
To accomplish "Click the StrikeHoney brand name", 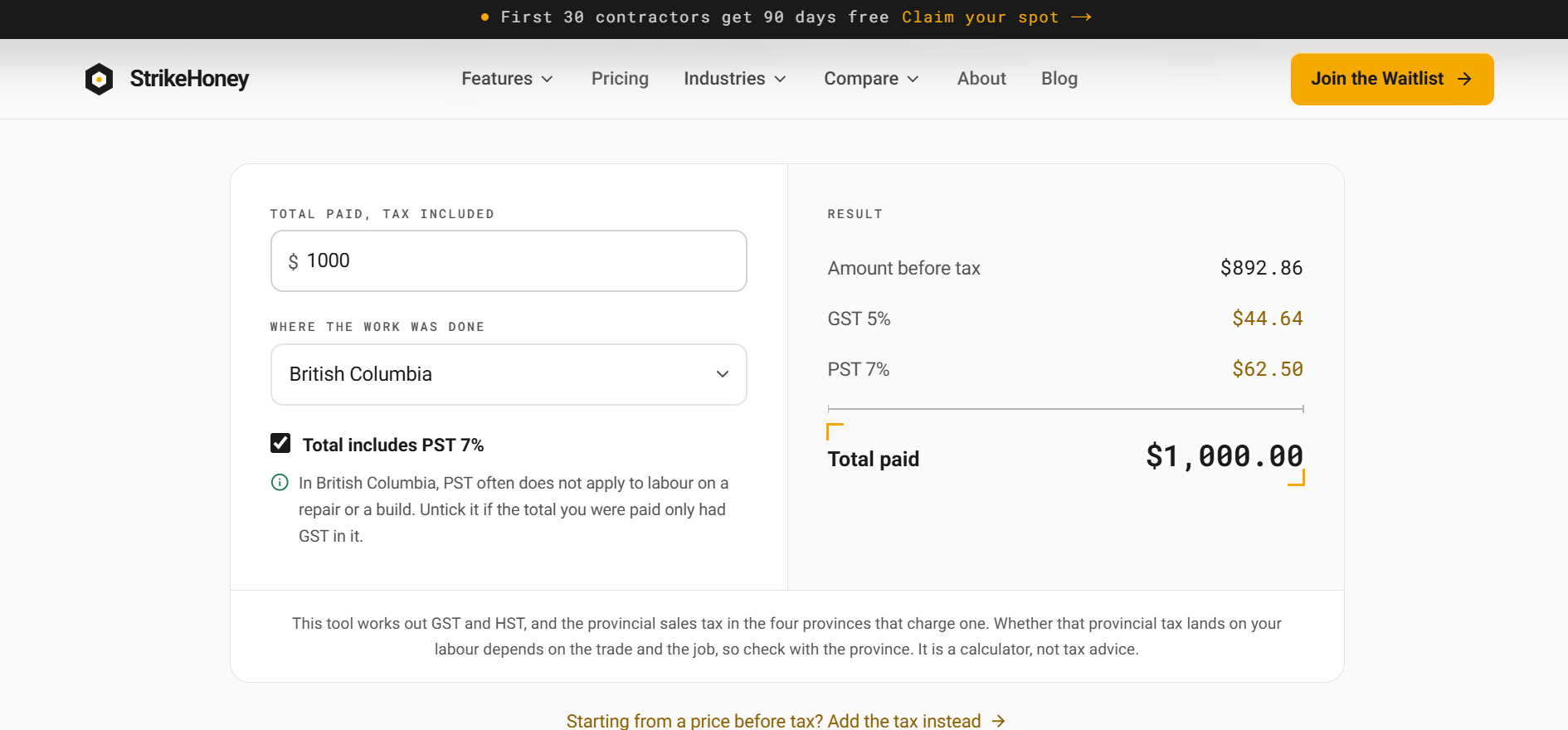I will click(x=189, y=79).
